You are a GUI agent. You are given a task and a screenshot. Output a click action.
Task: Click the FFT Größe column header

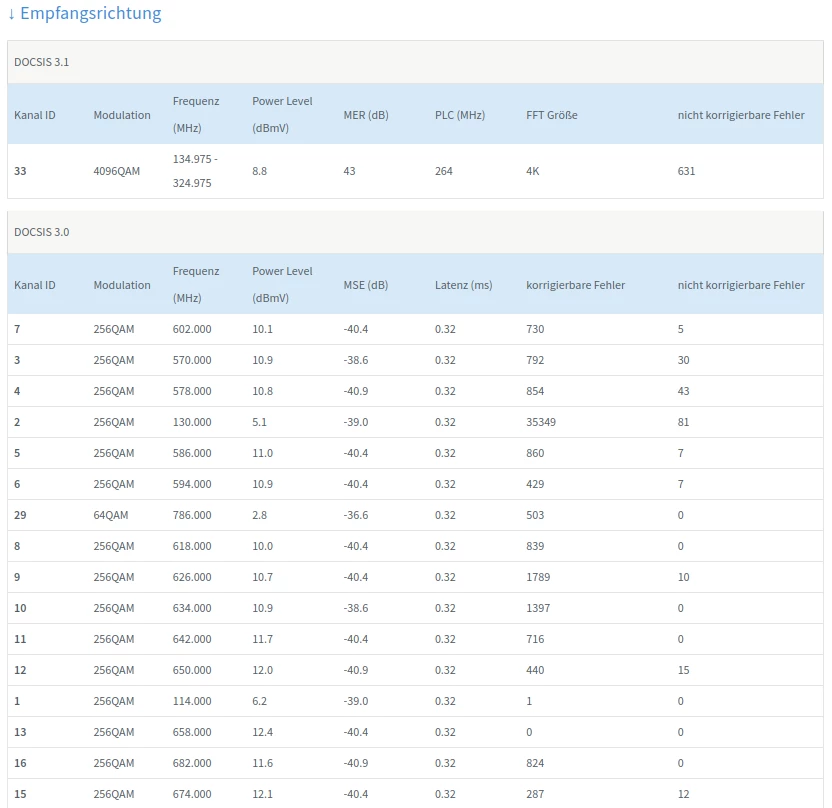coord(551,115)
